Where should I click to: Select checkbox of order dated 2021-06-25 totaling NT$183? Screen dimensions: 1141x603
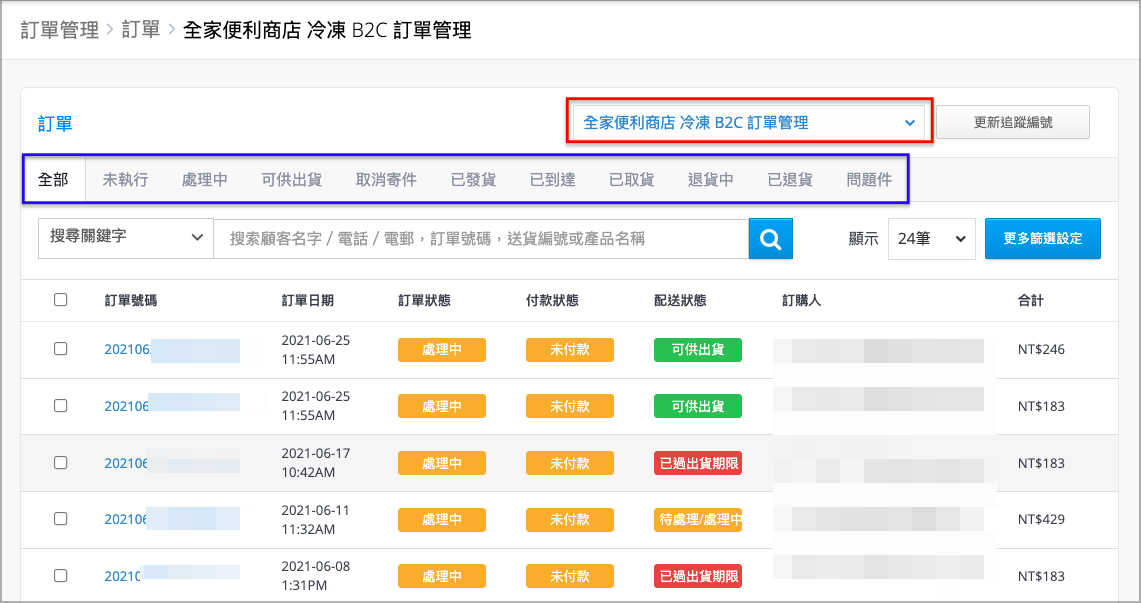[x=60, y=406]
